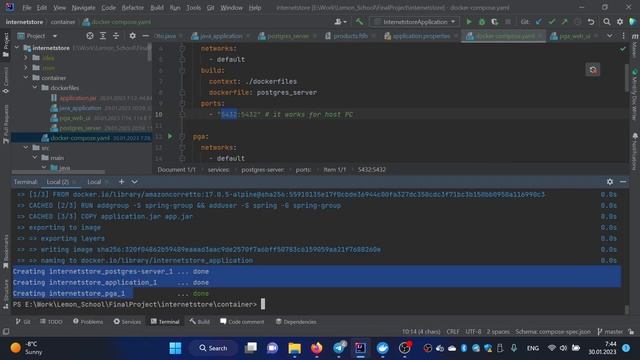Click UTF-8 encoding in status bar

click(x=473, y=331)
